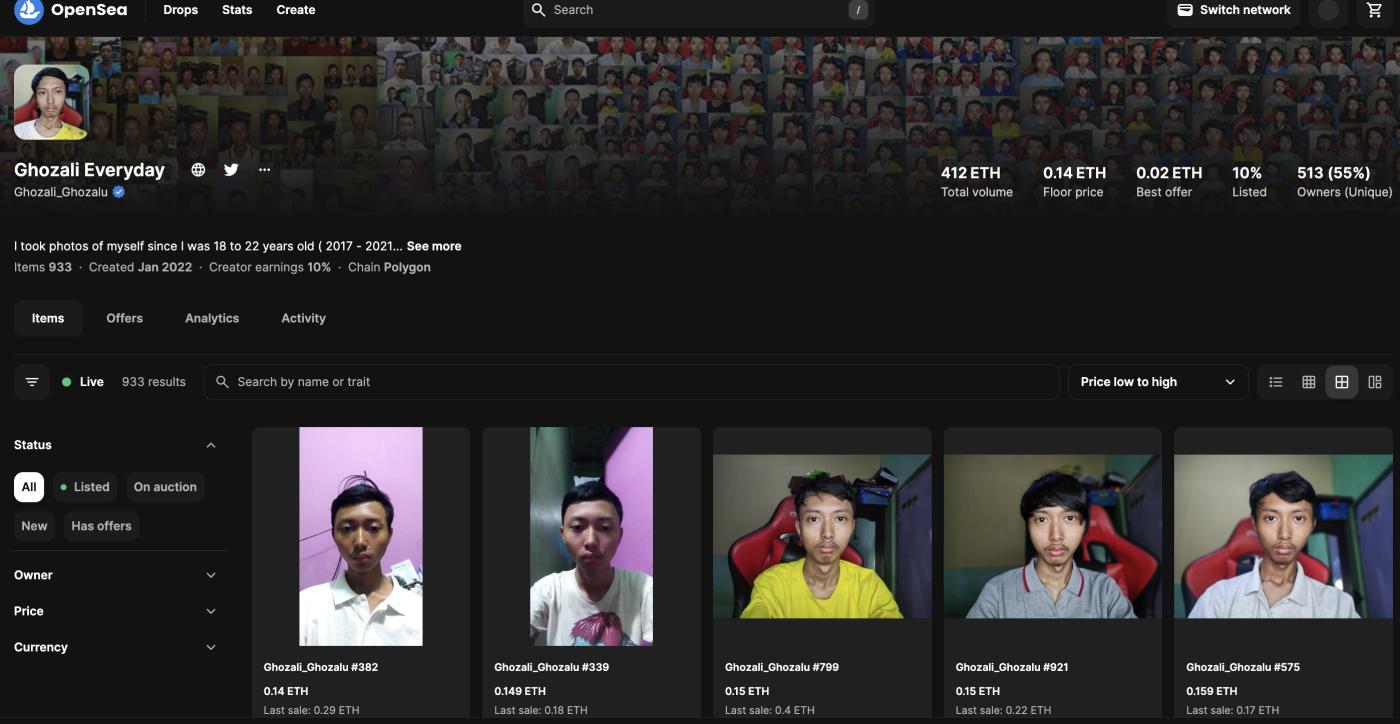Screen dimensions: 1400x724
Task: Open the collection's Twitter icon
Action: pyautogui.click(x=231, y=170)
